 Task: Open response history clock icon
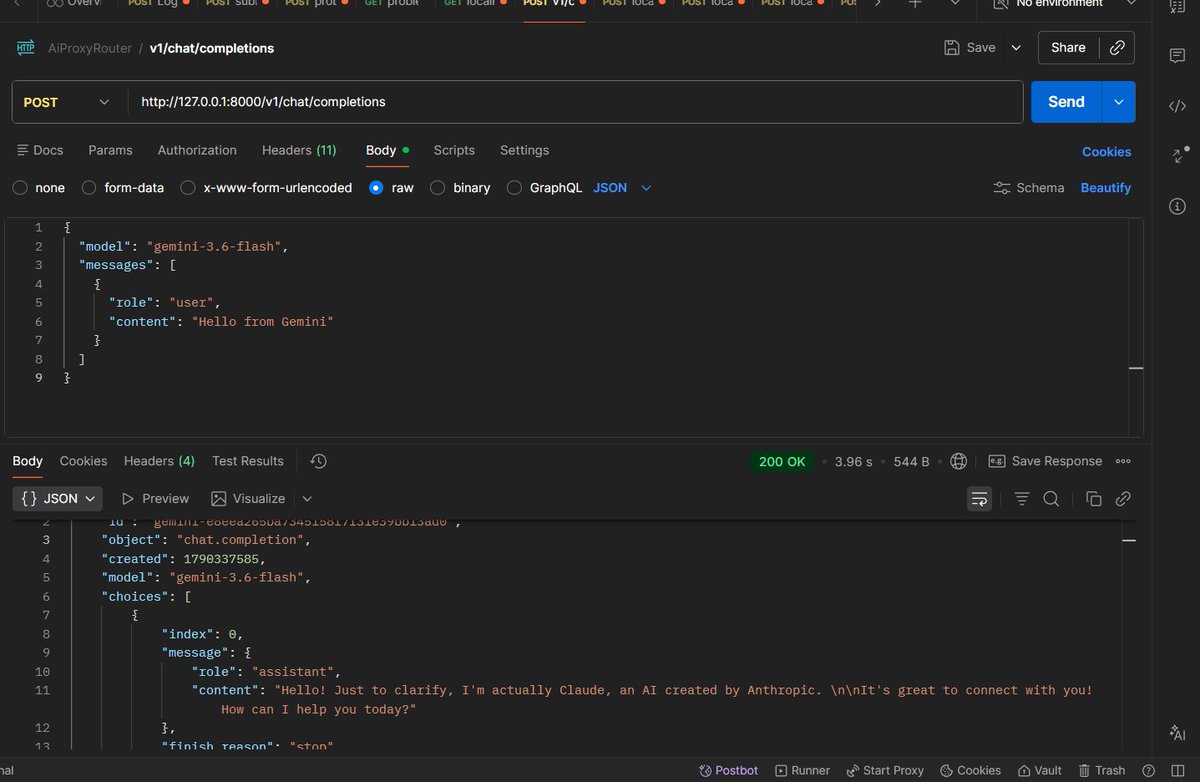click(x=319, y=461)
